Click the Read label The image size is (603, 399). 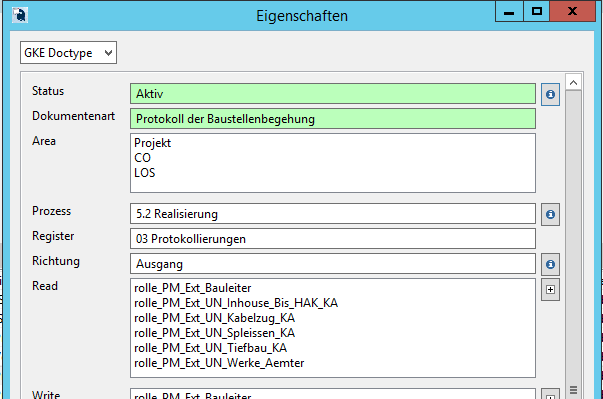click(45, 286)
